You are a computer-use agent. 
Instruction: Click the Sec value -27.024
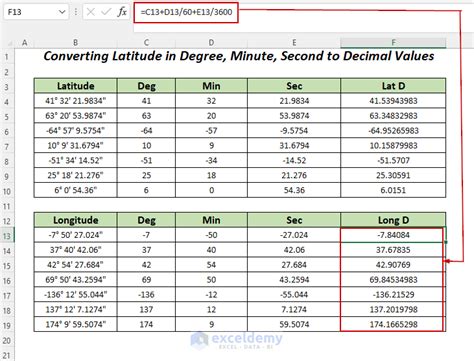294,235
